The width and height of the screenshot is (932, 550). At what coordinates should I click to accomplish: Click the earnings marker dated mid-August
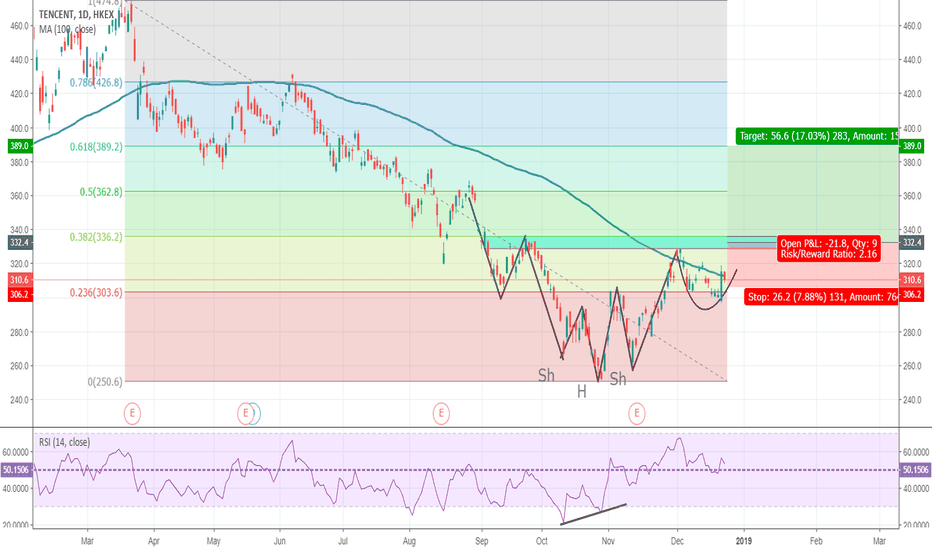[x=441, y=413]
